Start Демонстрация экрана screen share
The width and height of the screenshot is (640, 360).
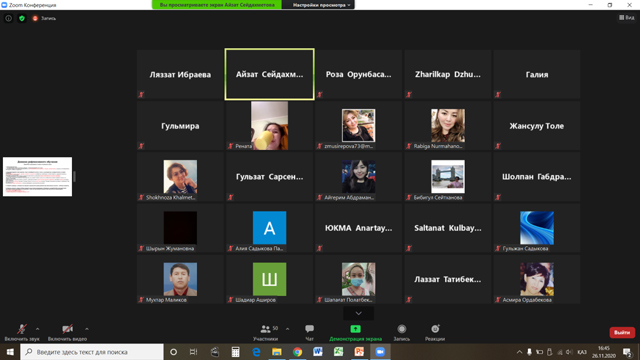(x=356, y=332)
